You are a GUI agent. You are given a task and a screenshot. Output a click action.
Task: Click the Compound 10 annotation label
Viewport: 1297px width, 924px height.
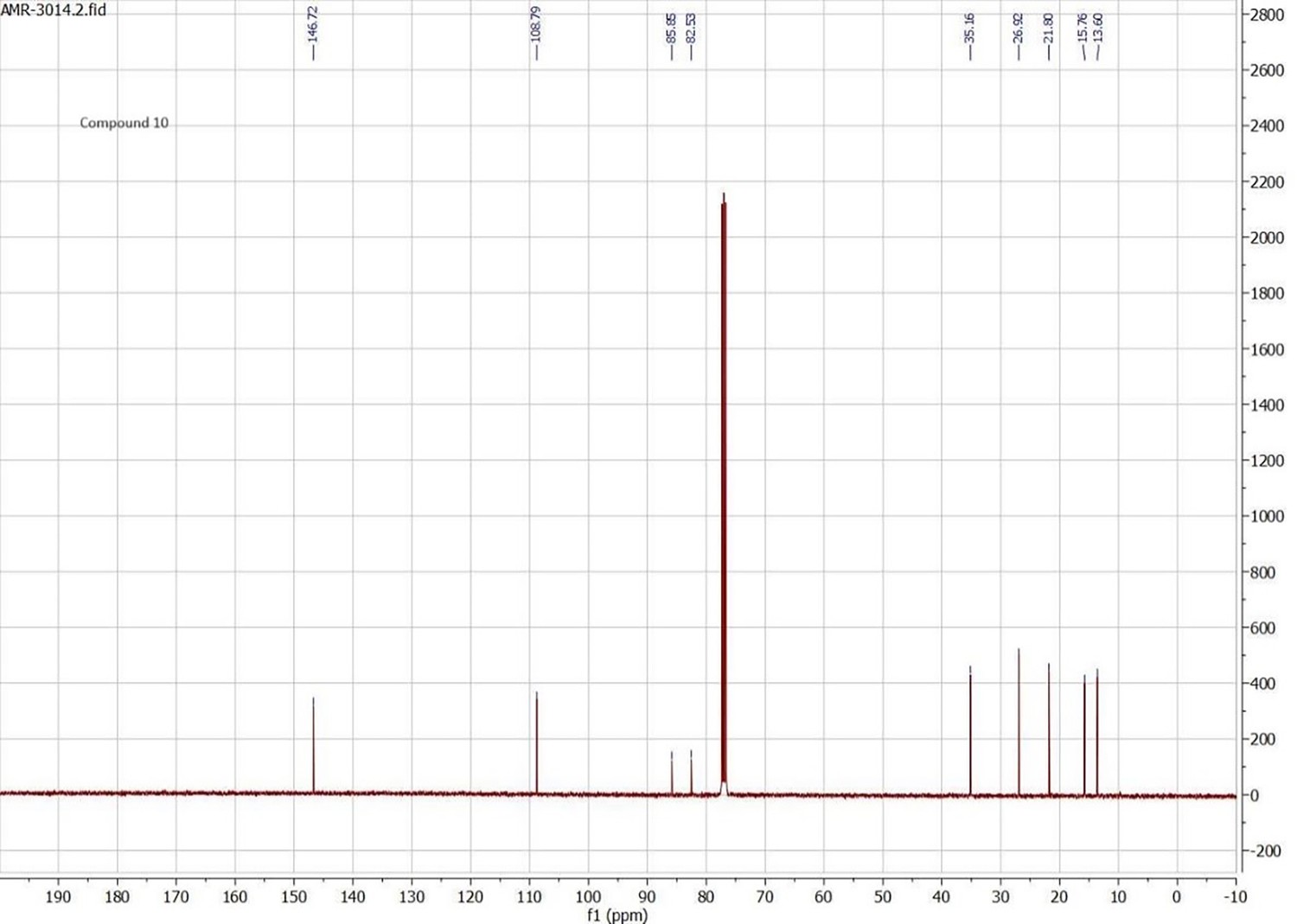point(125,123)
